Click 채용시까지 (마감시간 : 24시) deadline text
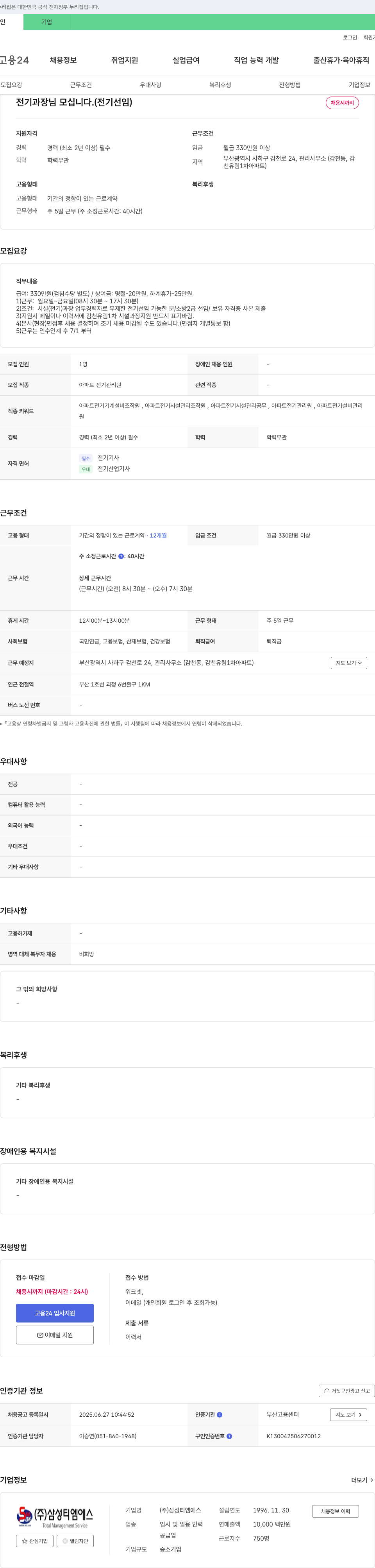This screenshot has height=1568, width=375. (x=52, y=1292)
